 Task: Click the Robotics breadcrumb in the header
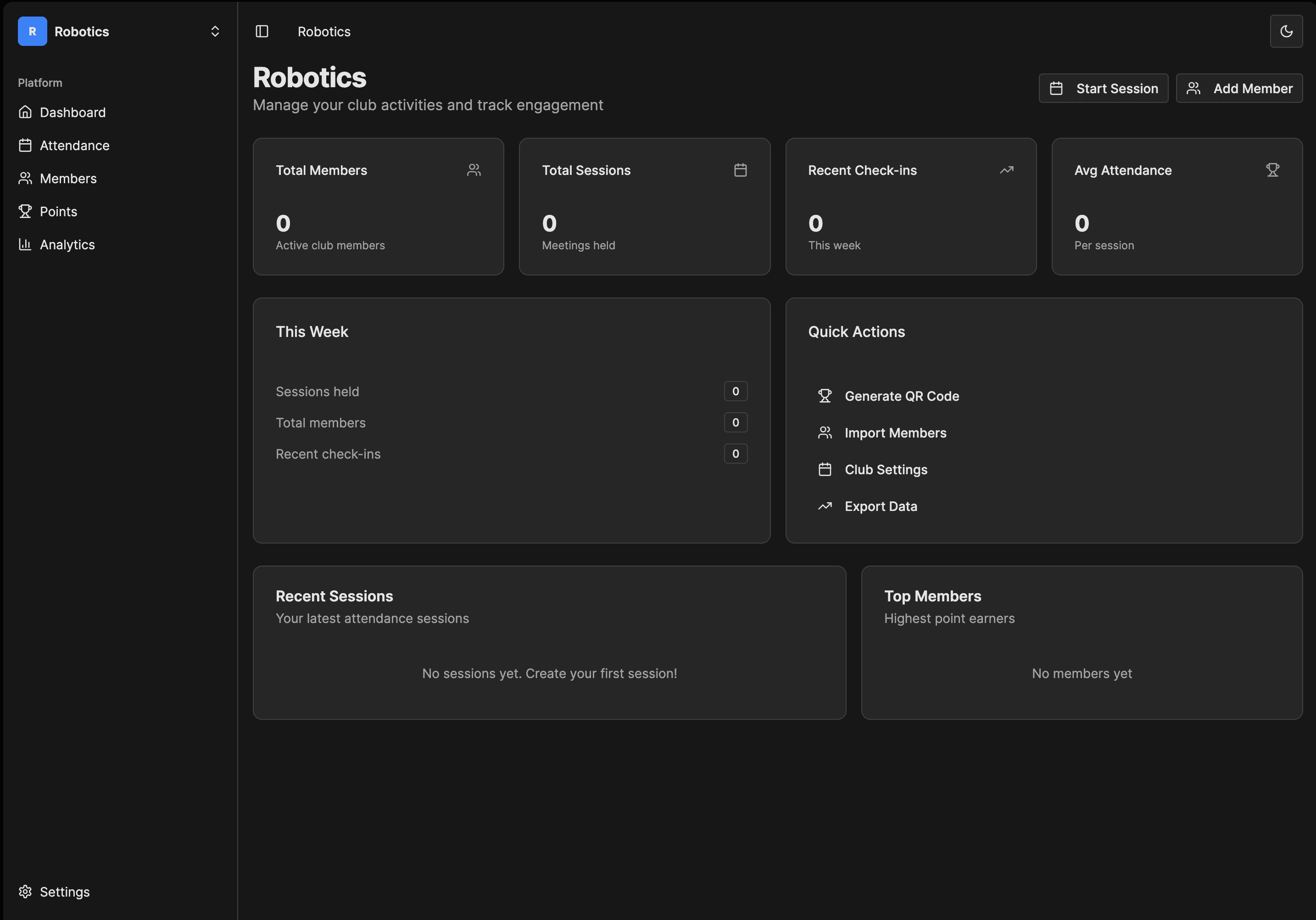point(324,32)
